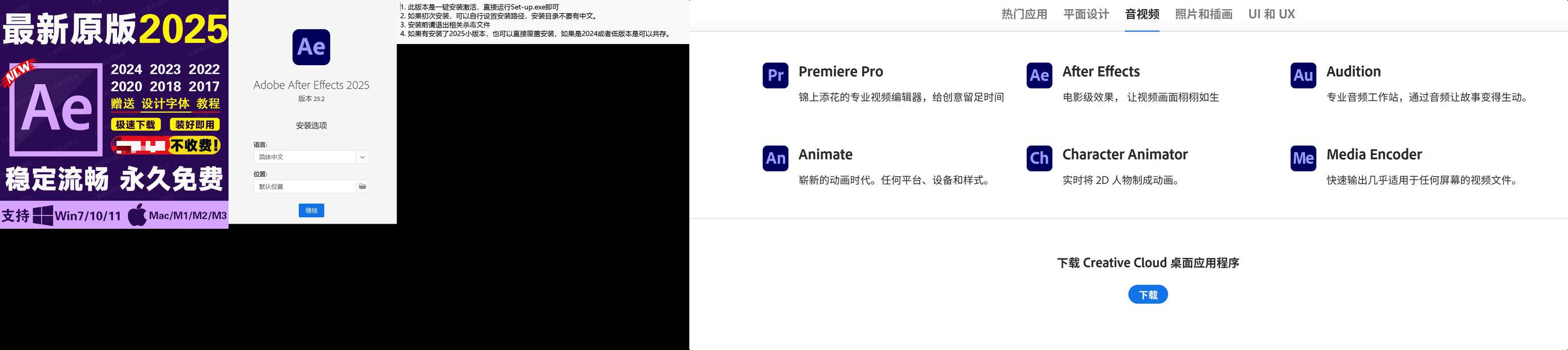
Task: Click the 默认位置 install location field
Action: [305, 186]
